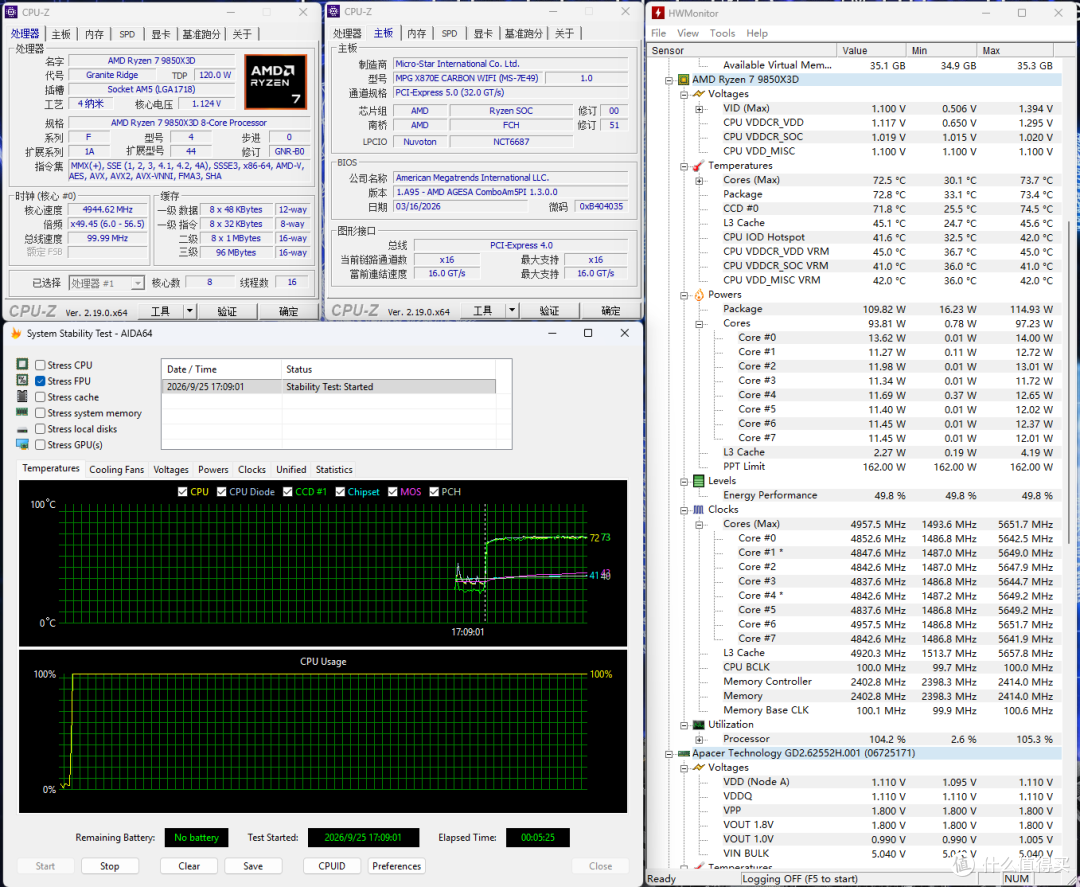Open the tools dropdown arrow in second CPU-Z

click(512, 311)
